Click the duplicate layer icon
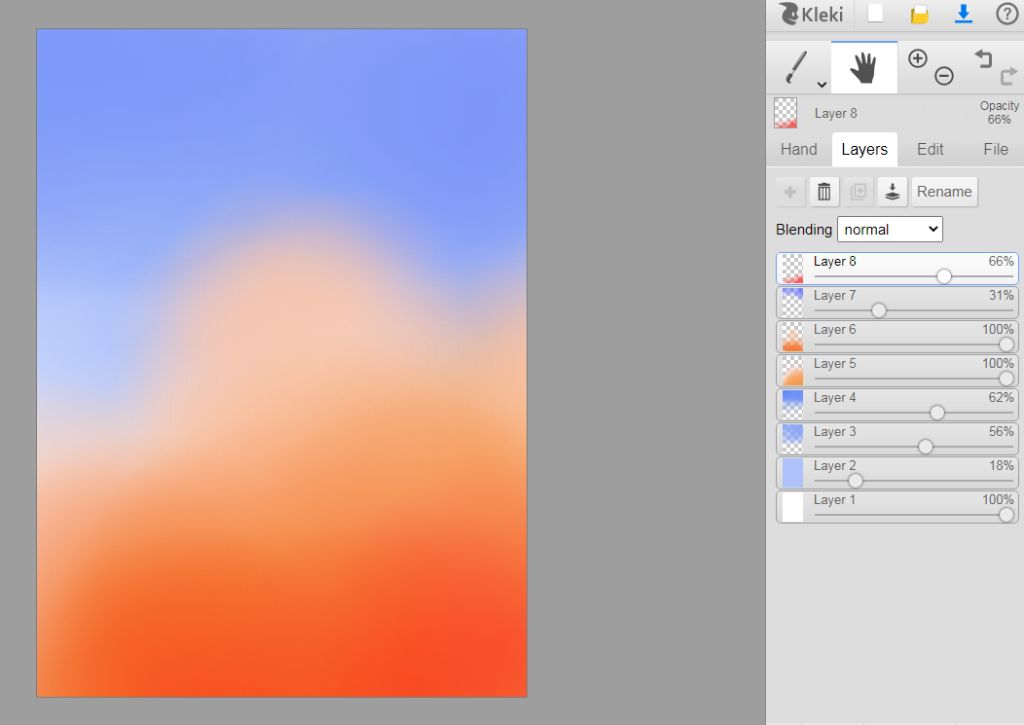Viewport: 1024px width, 725px height. [858, 192]
